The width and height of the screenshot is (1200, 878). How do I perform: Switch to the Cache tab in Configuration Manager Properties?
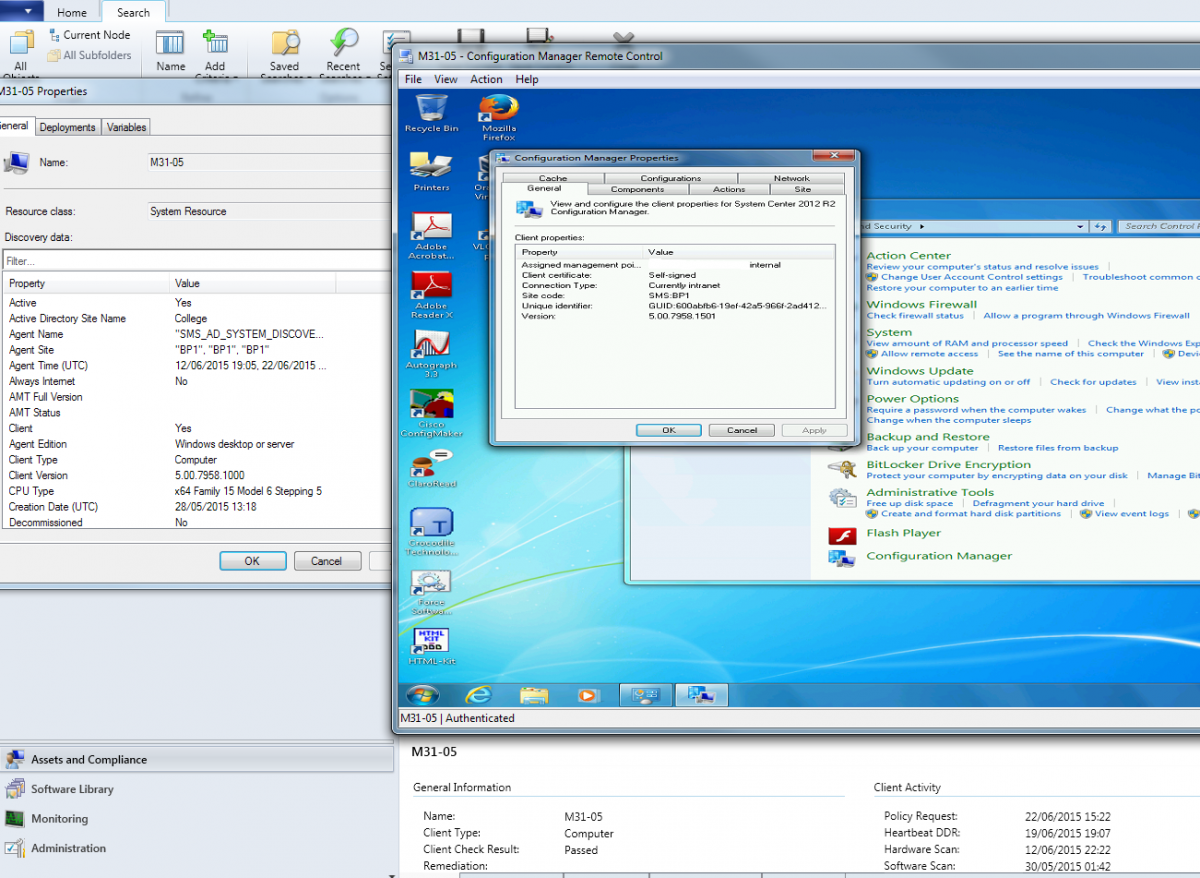click(x=553, y=178)
